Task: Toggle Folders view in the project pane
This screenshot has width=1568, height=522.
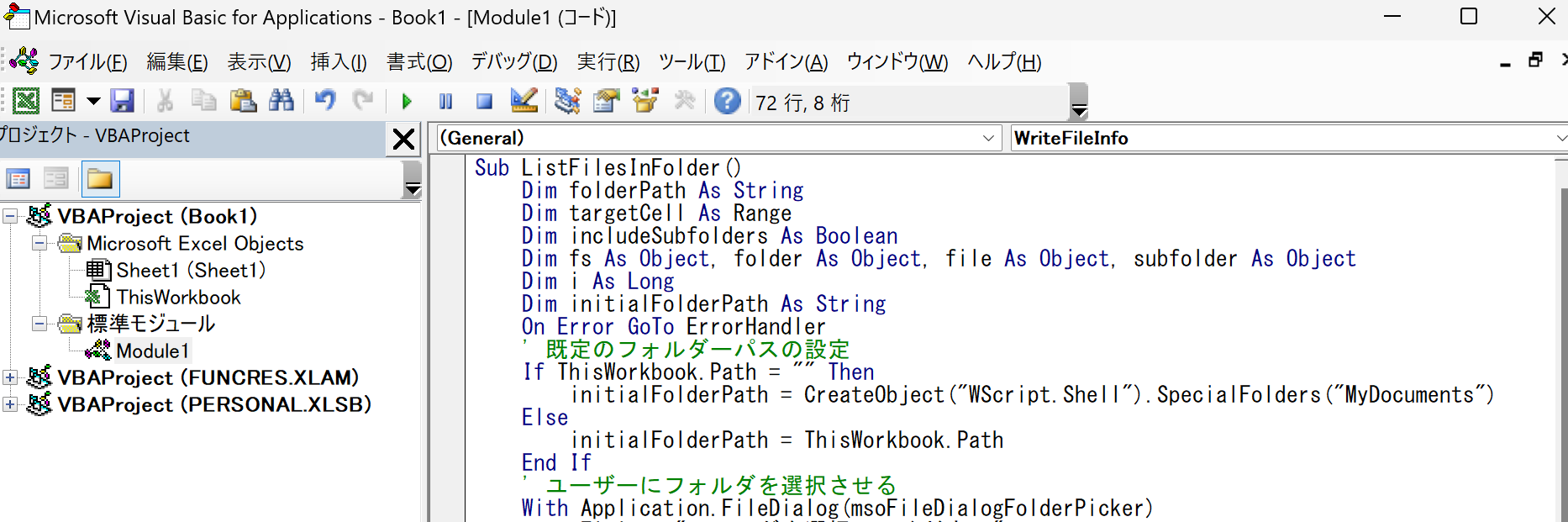Action: click(100, 179)
